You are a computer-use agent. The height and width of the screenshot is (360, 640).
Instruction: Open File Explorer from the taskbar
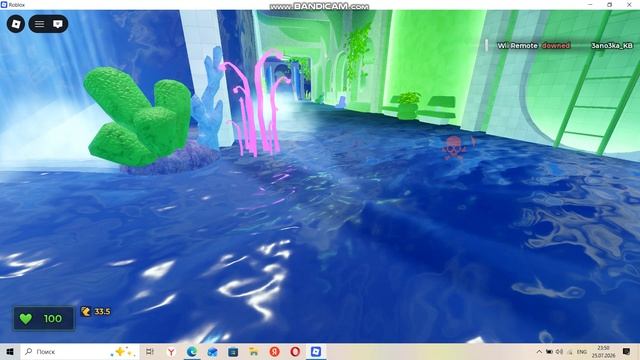coord(254,351)
